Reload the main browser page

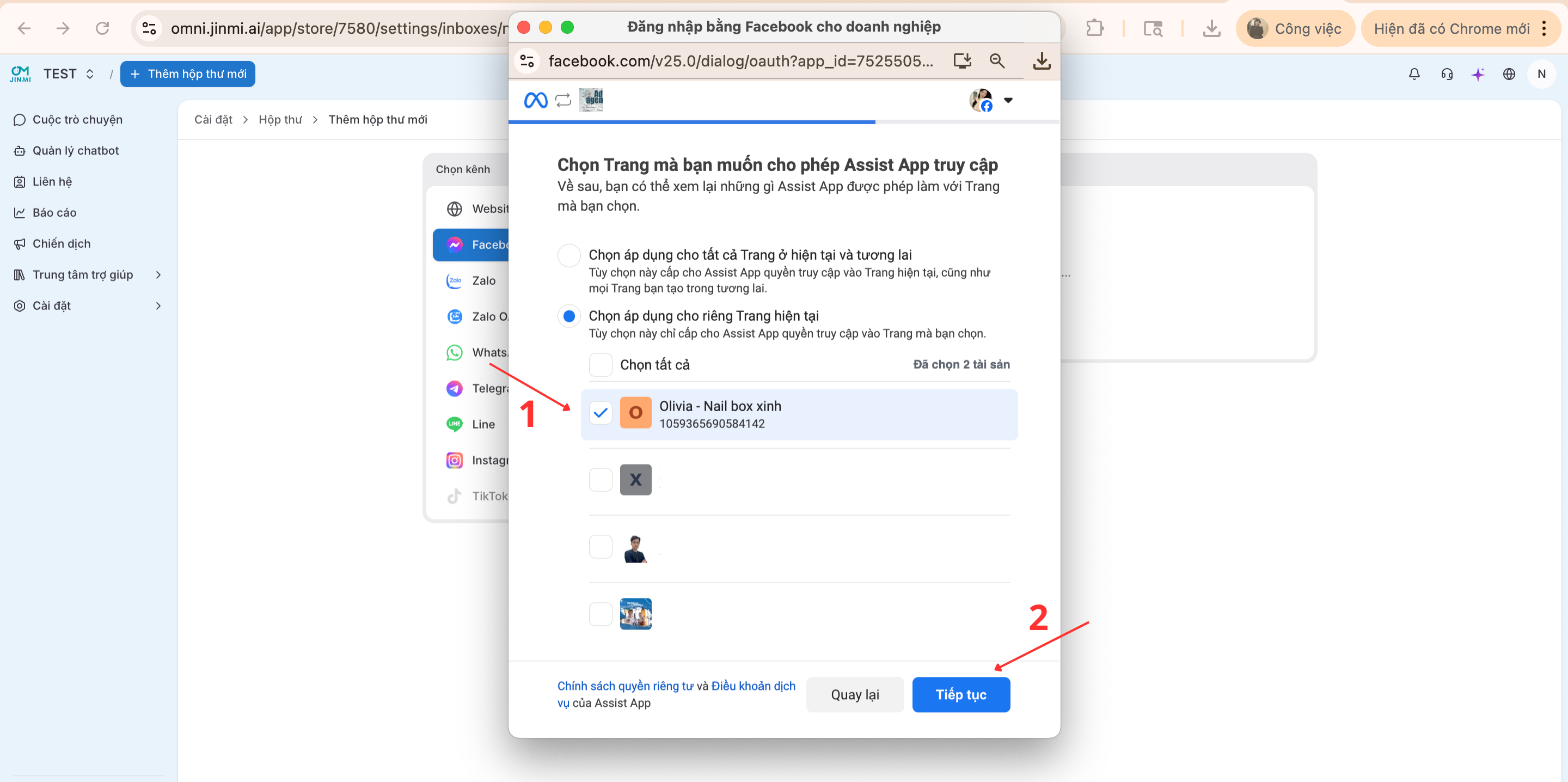pos(102,28)
